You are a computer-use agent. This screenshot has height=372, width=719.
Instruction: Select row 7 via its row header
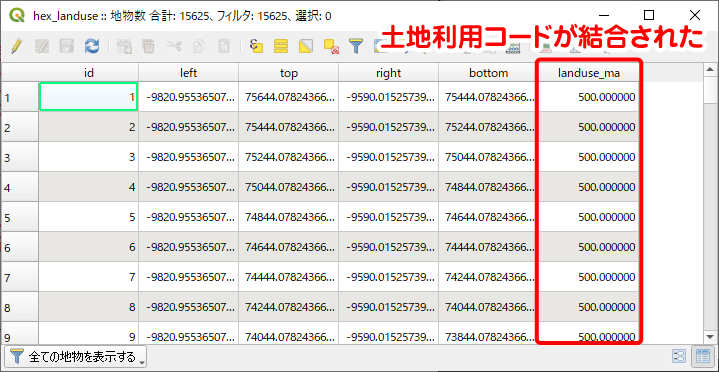(20, 277)
